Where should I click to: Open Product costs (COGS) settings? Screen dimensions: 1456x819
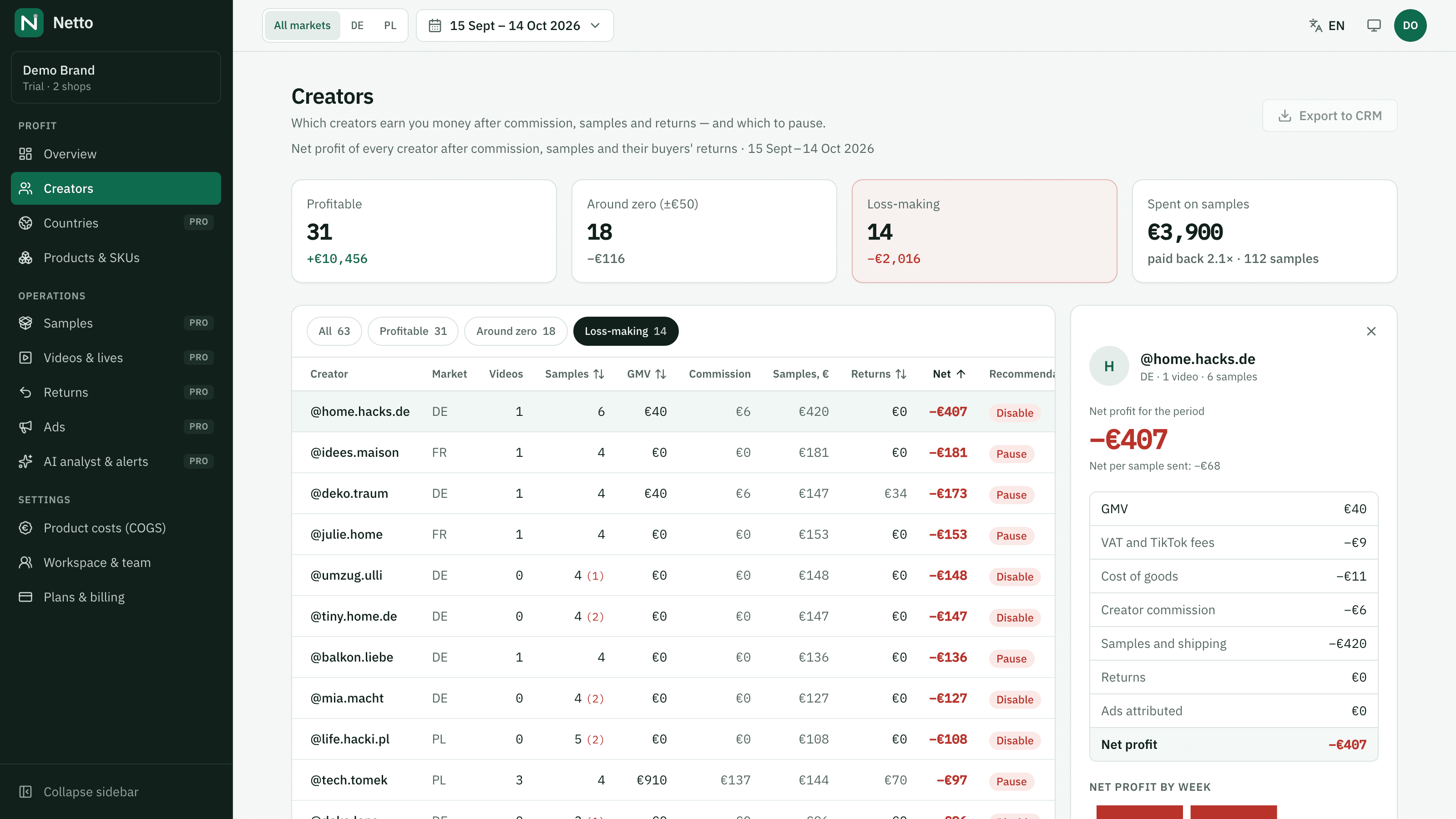115,527
